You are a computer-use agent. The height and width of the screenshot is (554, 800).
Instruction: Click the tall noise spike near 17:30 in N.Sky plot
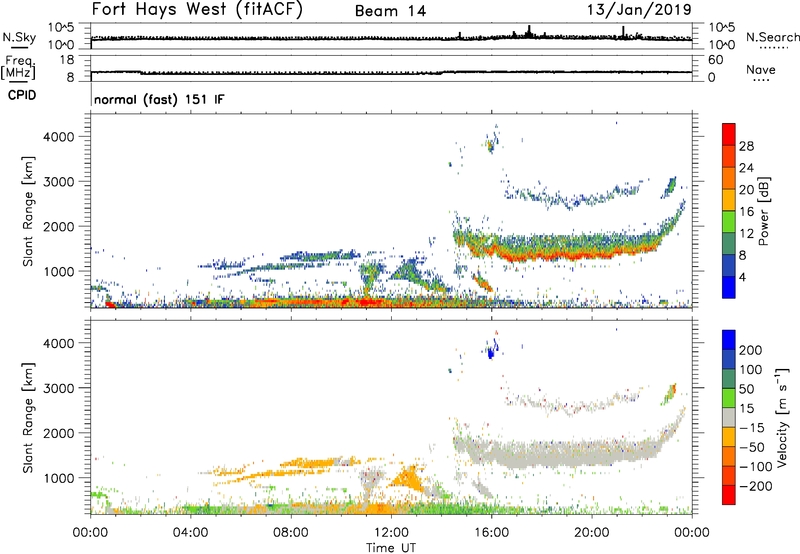pyautogui.click(x=529, y=31)
